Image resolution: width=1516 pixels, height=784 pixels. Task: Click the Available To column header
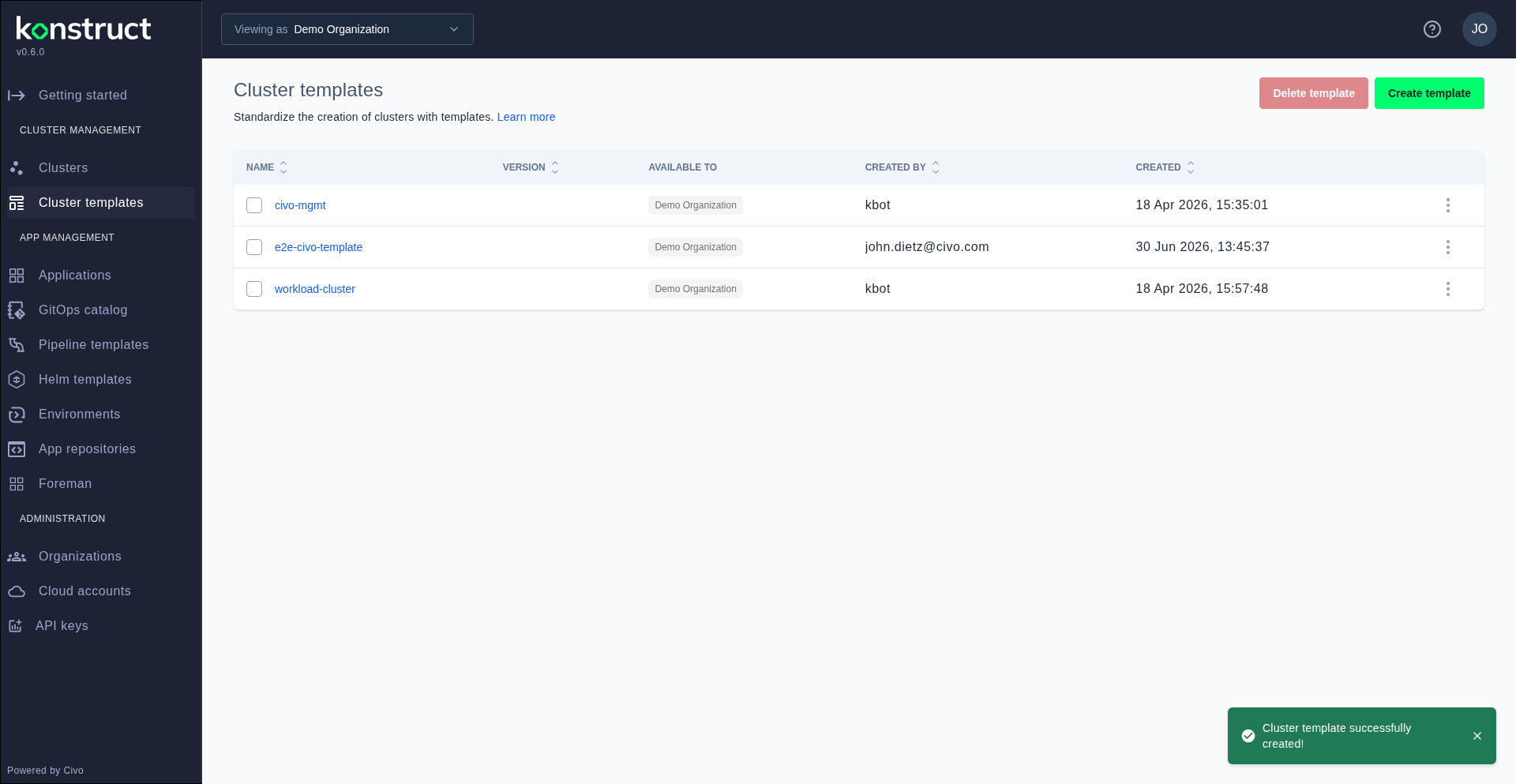pos(683,167)
